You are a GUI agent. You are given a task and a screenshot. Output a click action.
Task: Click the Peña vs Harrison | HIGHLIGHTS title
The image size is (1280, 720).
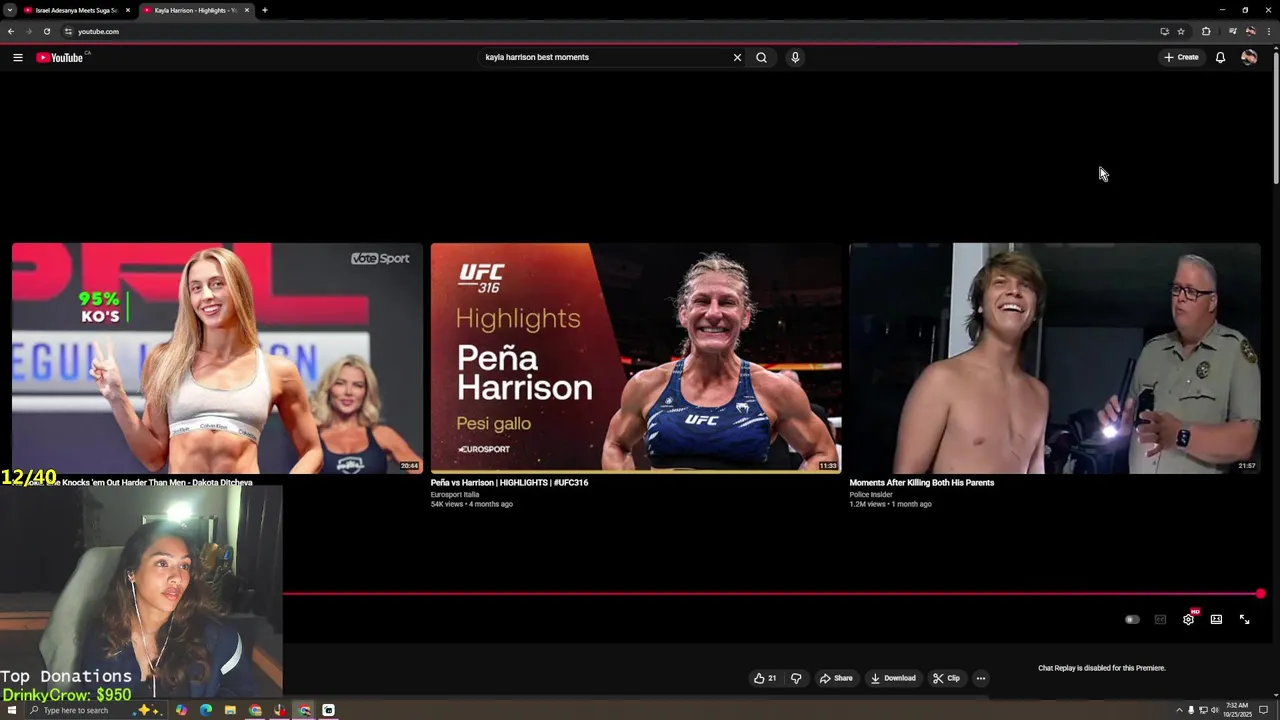pyautogui.click(x=509, y=482)
